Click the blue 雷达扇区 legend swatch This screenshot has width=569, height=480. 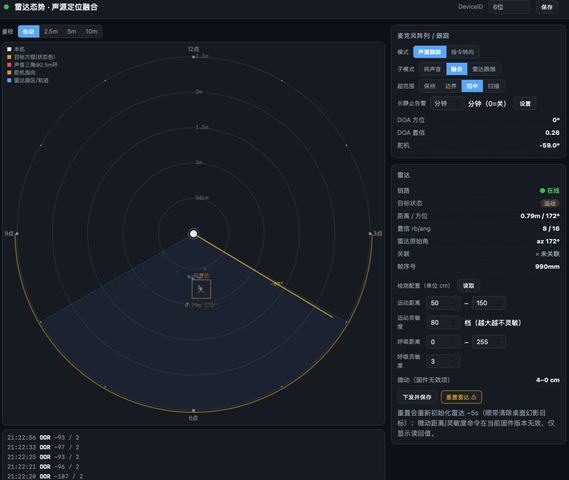[x=9, y=80]
